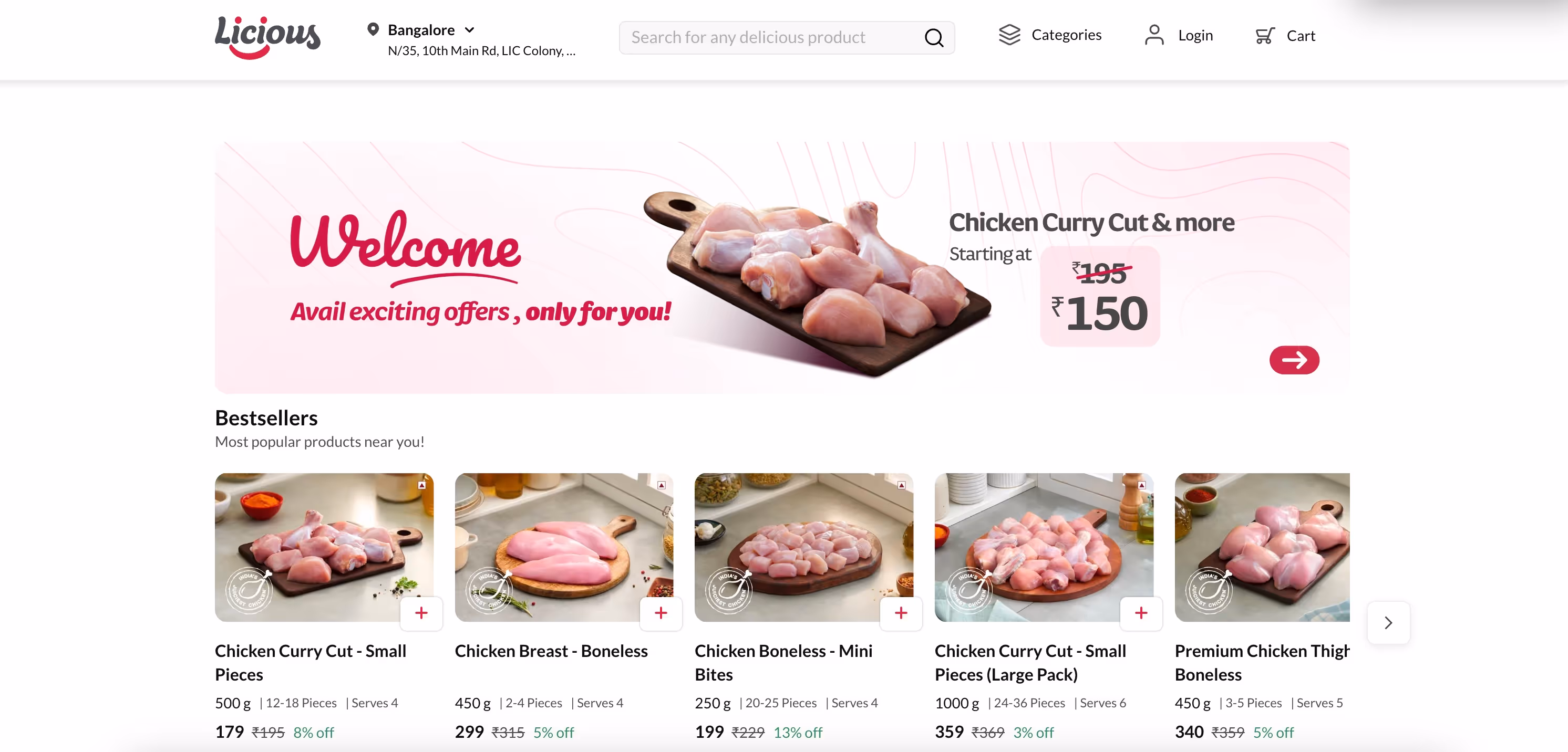This screenshot has width=1568, height=752.
Task: Click the location pin icon
Action: 373,29
